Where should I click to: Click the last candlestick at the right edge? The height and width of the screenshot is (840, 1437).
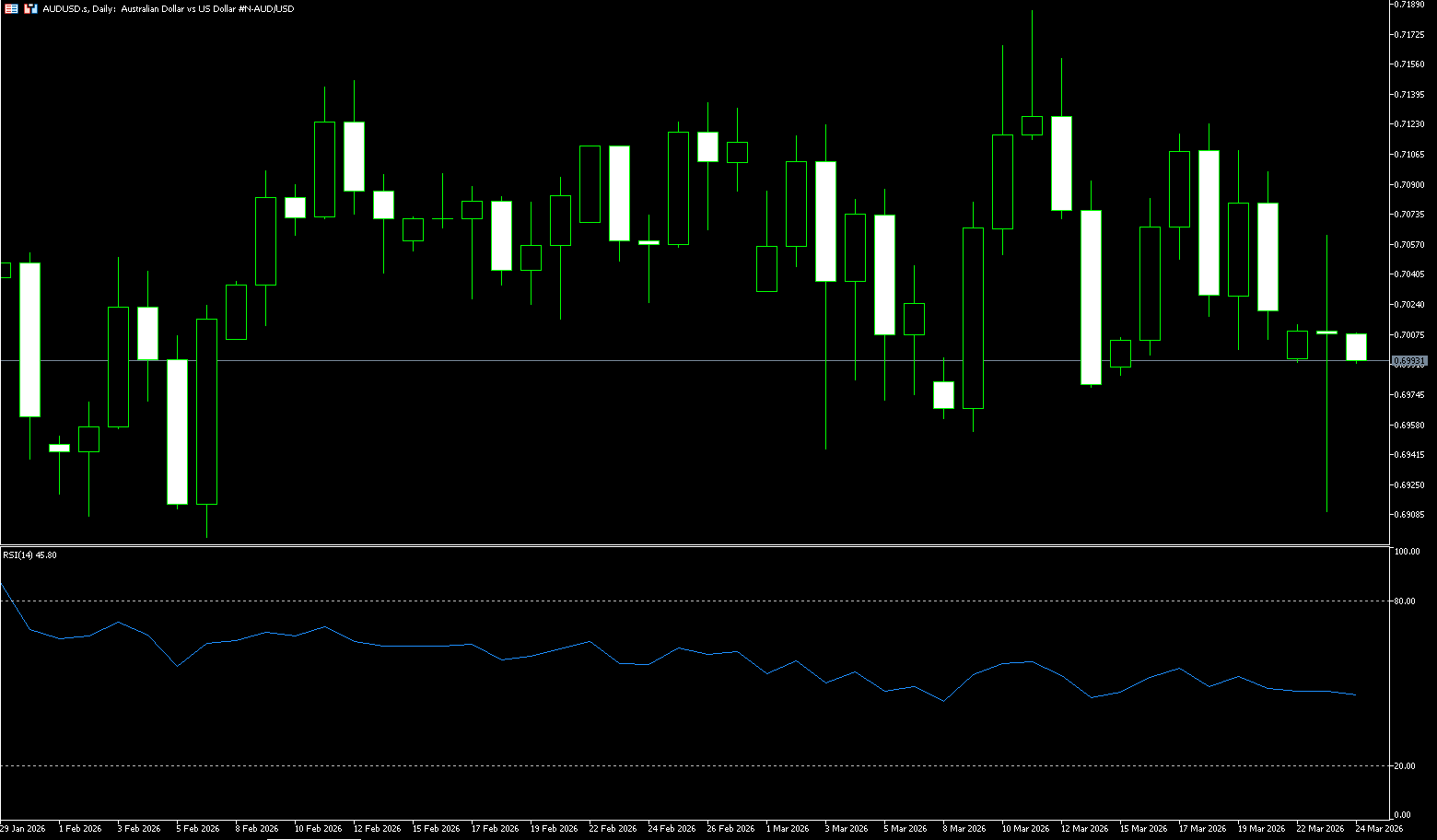click(x=1356, y=347)
